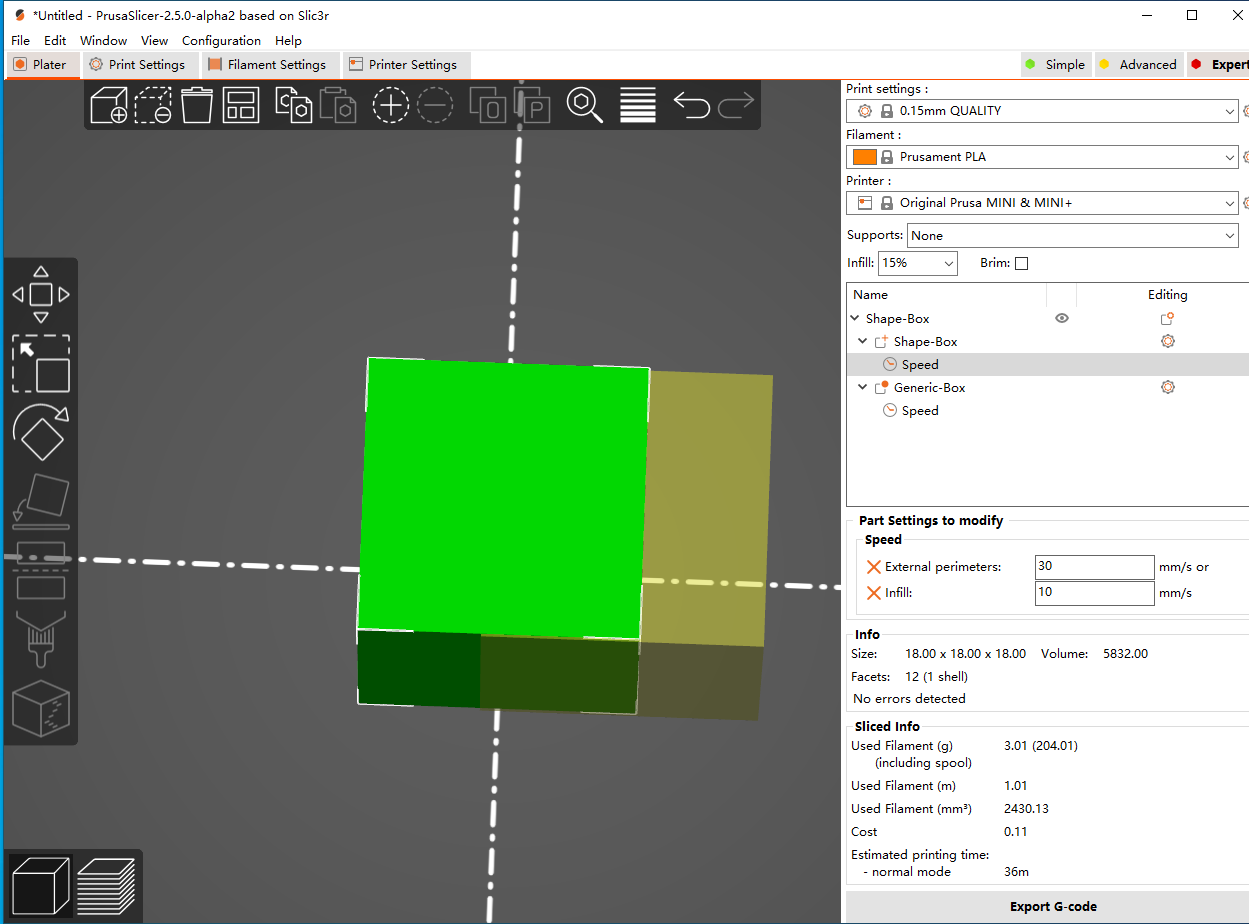Select Speed under Generic-Box

[920, 410]
